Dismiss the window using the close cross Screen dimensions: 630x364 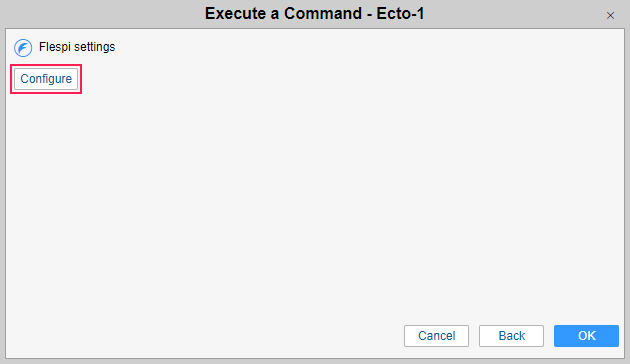pyautogui.click(x=610, y=16)
